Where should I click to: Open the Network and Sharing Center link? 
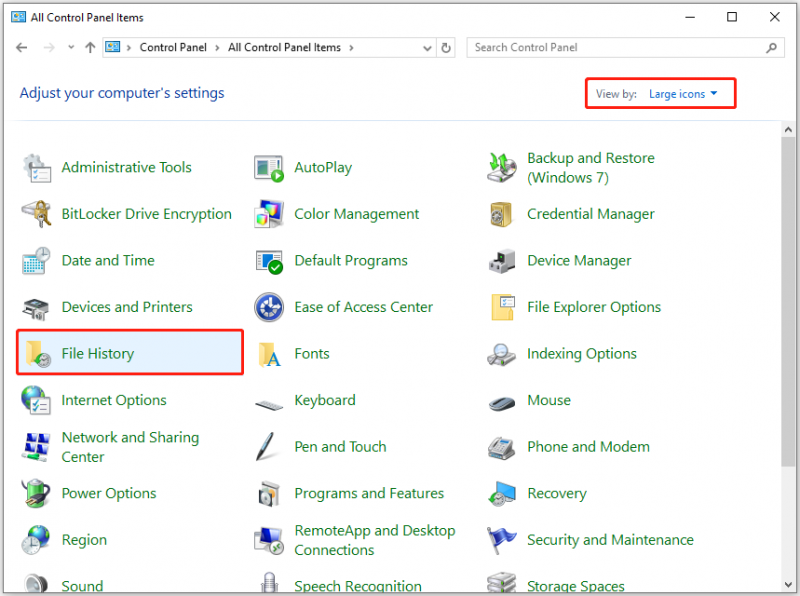[130, 447]
